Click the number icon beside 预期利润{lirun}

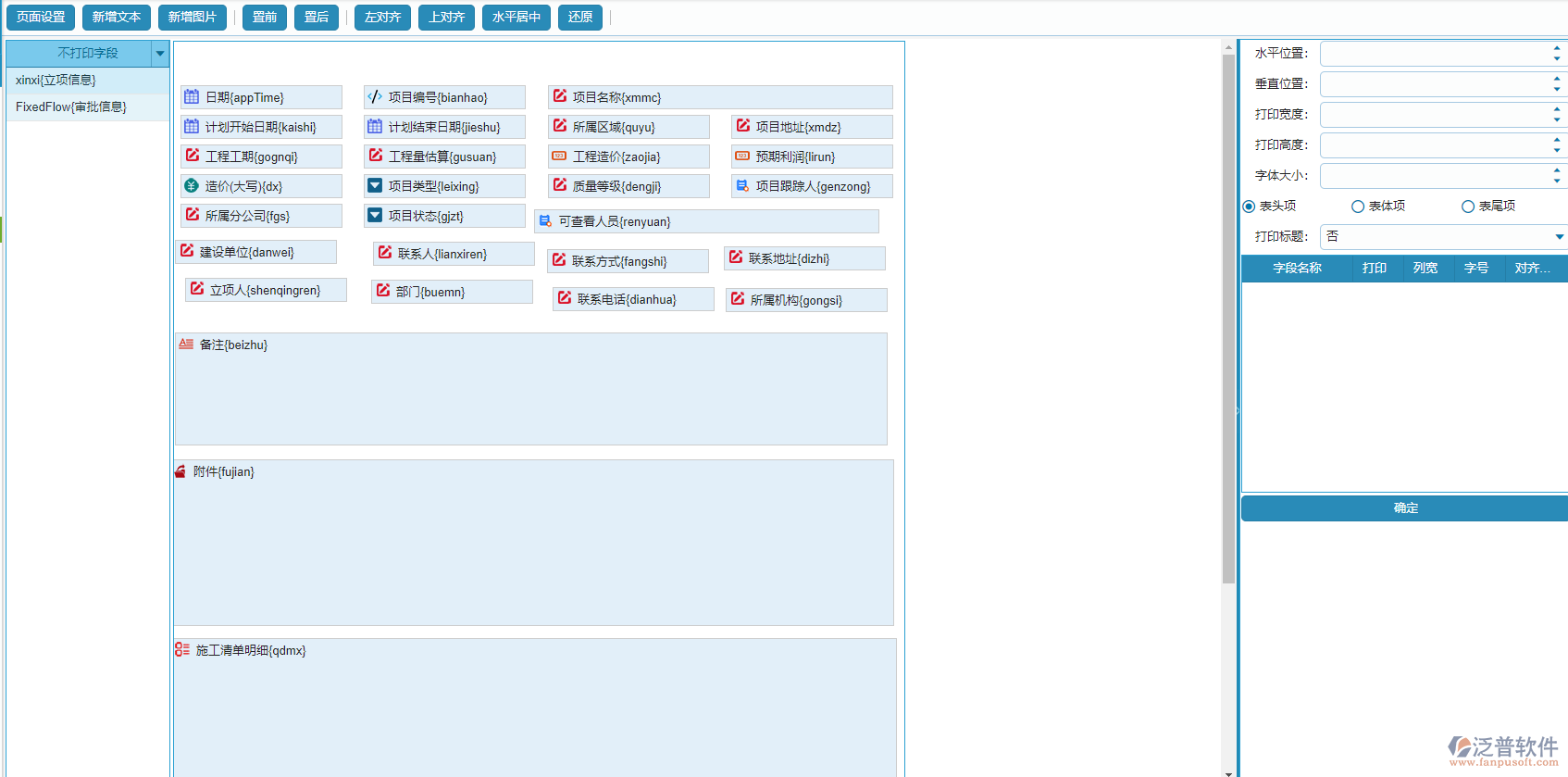742,156
